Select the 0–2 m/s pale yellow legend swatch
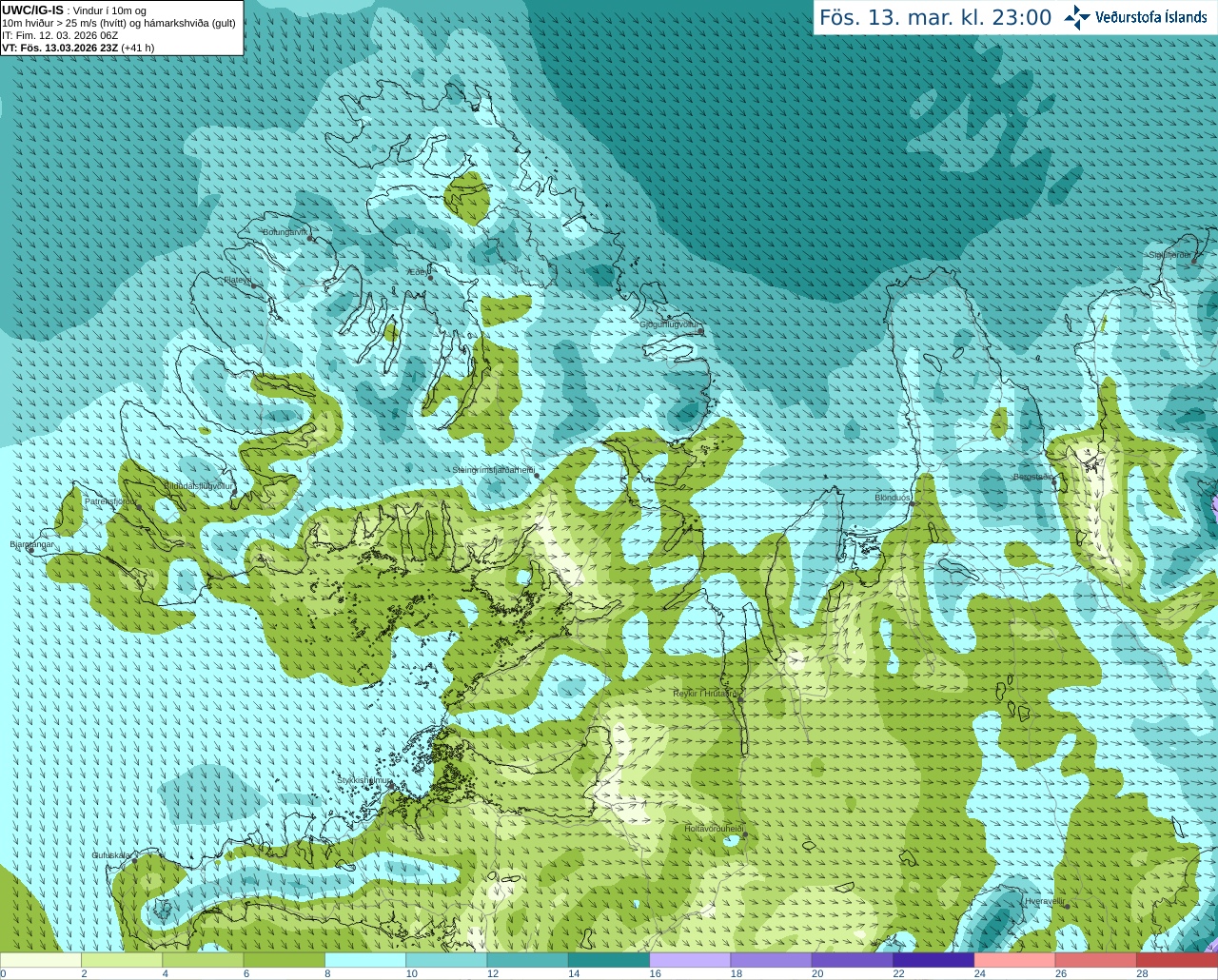This screenshot has width=1218, height=980. 41,959
